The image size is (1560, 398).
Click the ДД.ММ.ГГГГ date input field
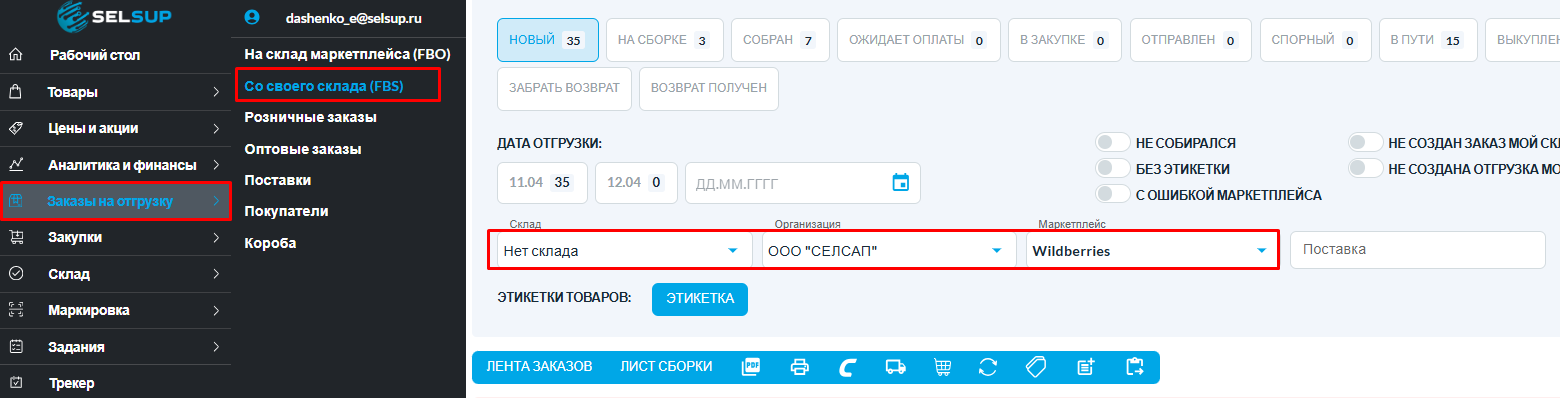click(802, 183)
